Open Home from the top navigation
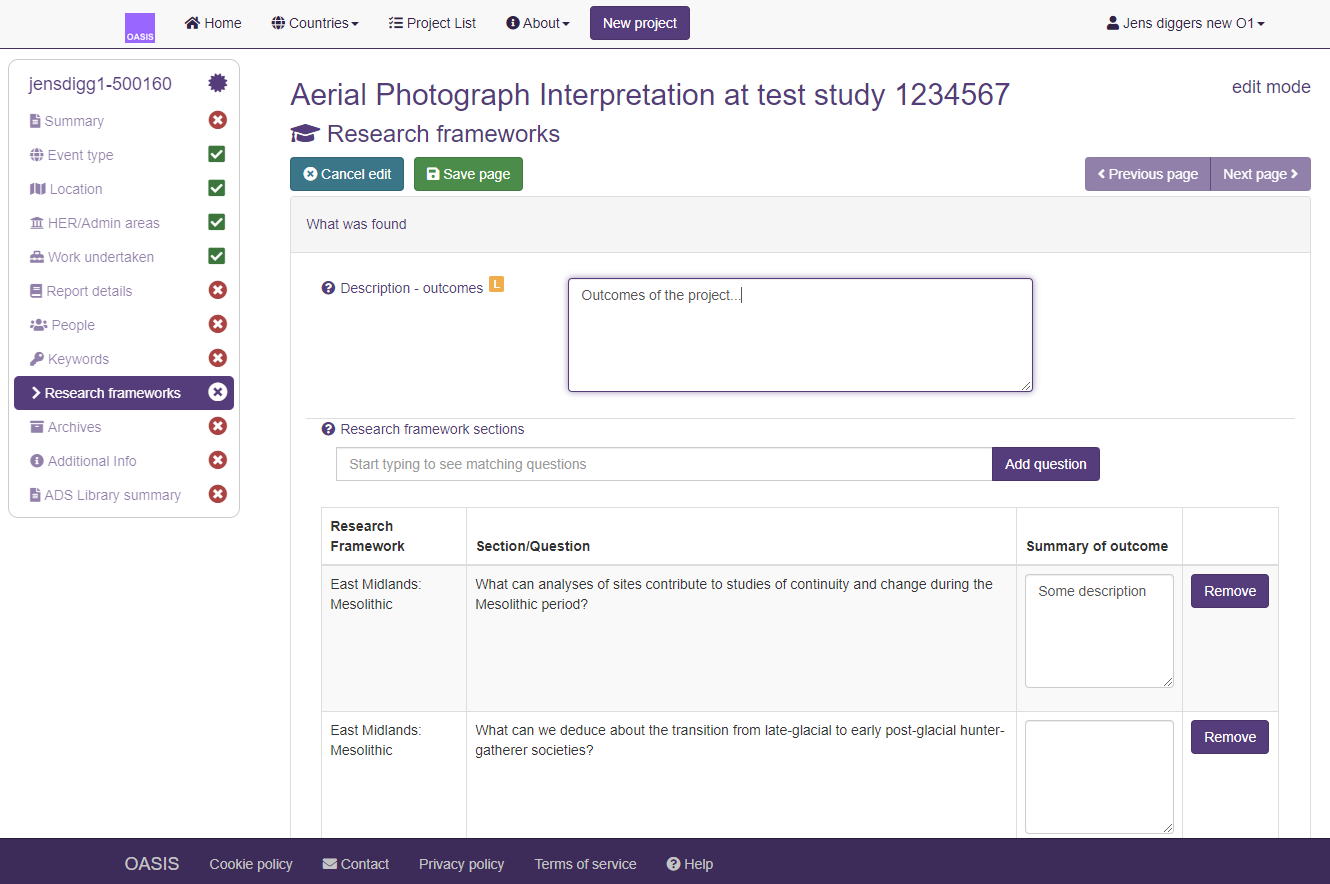 (213, 23)
